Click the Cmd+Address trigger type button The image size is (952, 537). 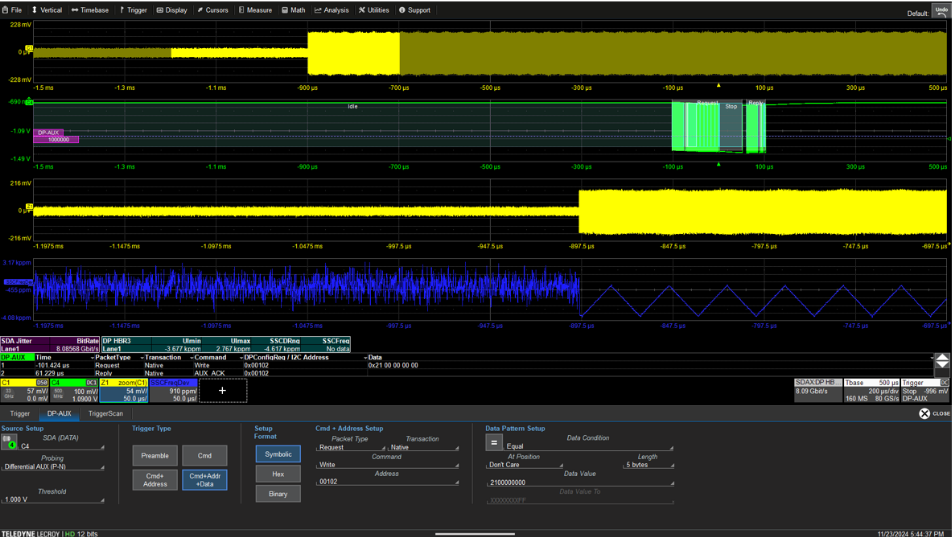tap(154, 480)
